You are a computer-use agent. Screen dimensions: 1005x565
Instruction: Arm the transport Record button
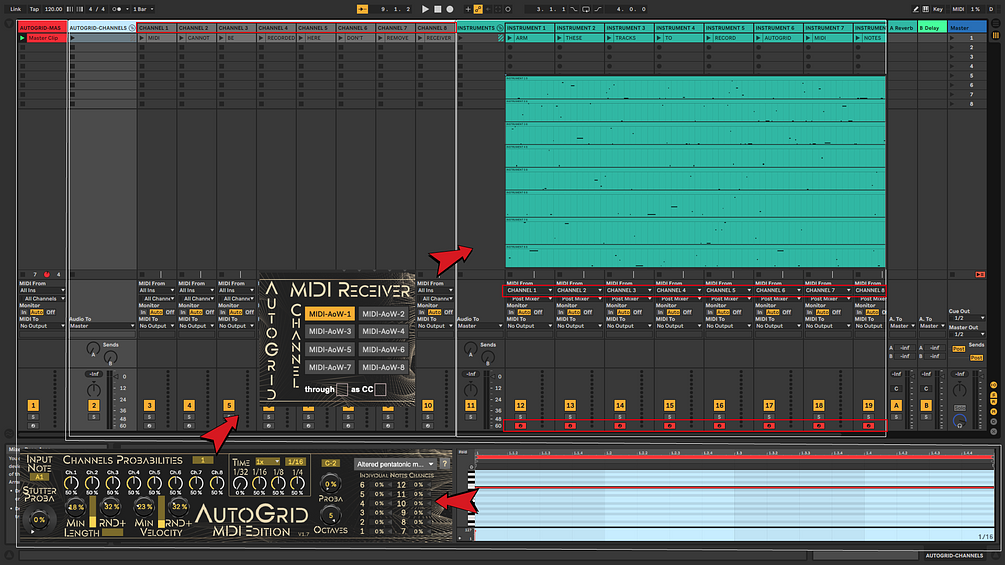point(450,9)
